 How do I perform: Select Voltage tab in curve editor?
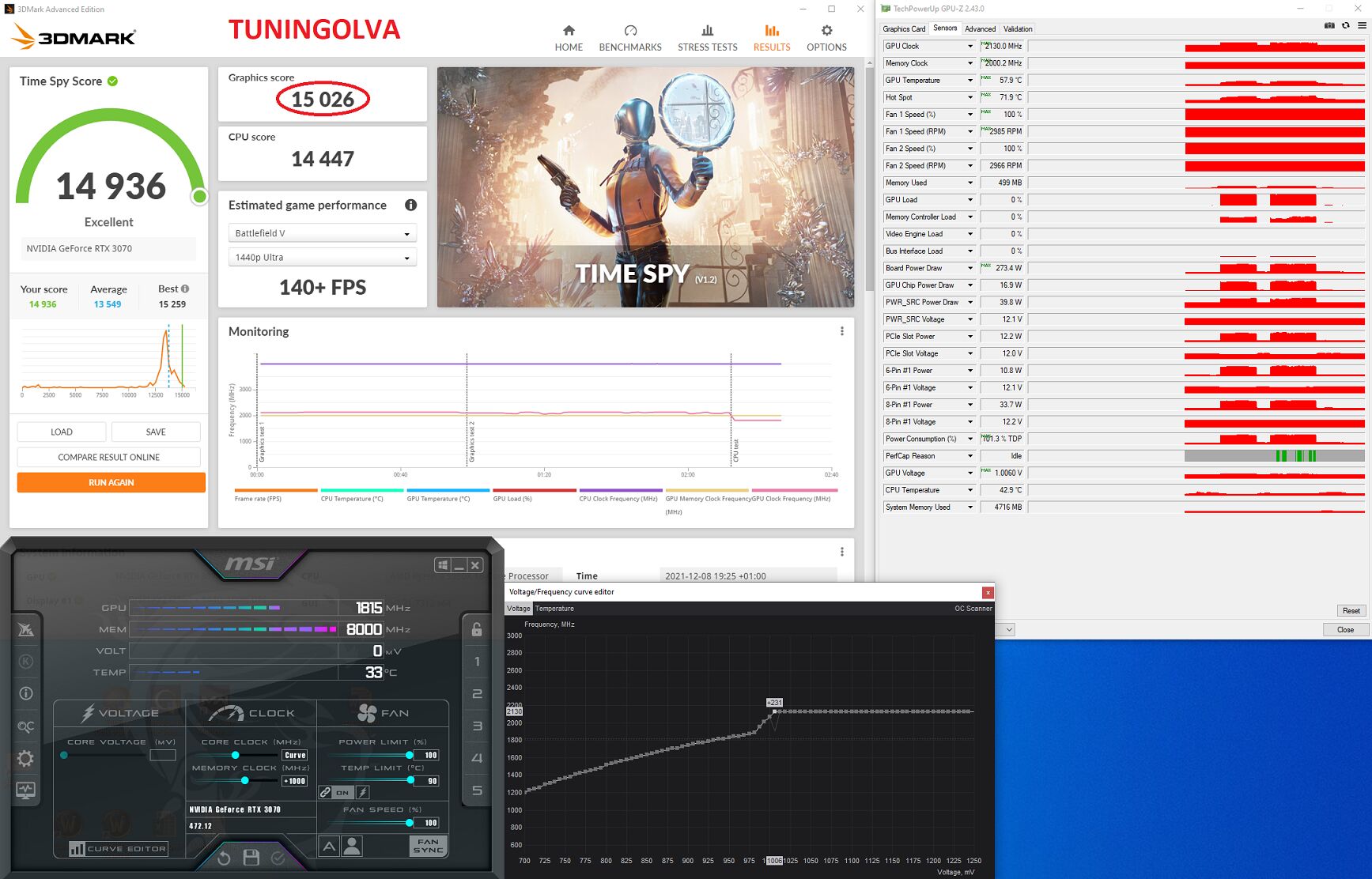[x=519, y=609]
